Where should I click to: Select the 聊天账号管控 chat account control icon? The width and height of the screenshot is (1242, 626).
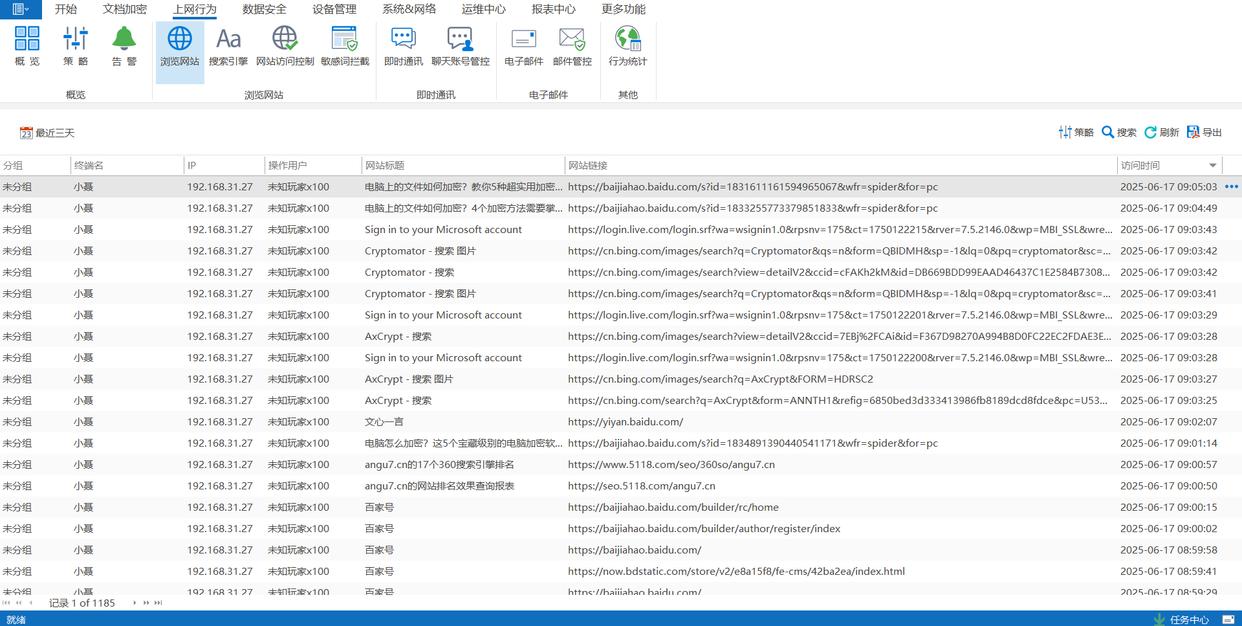pos(460,47)
